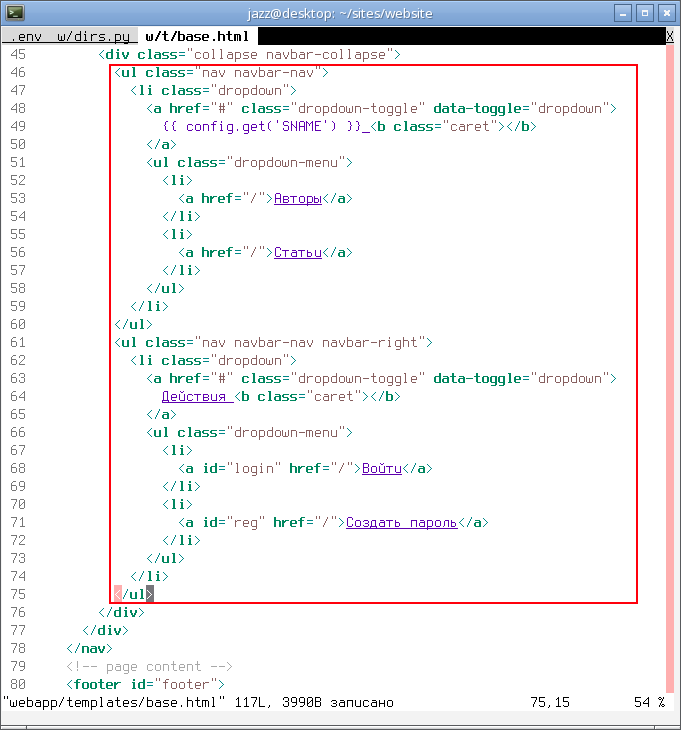Click 'data-toggle' attribute on line 48
The width and height of the screenshot is (681, 730).
point(477,109)
